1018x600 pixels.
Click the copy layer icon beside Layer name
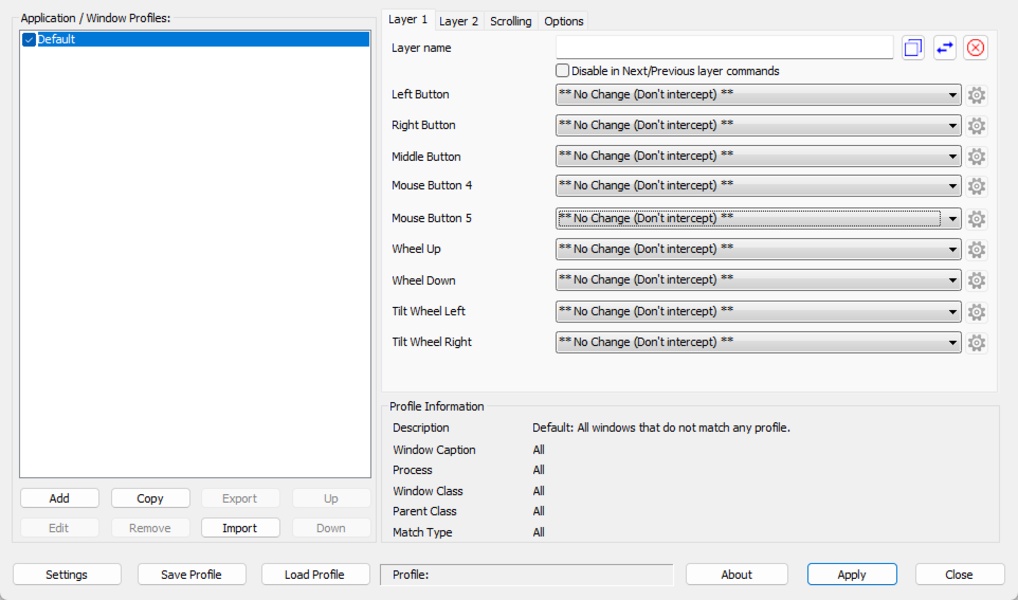click(913, 48)
